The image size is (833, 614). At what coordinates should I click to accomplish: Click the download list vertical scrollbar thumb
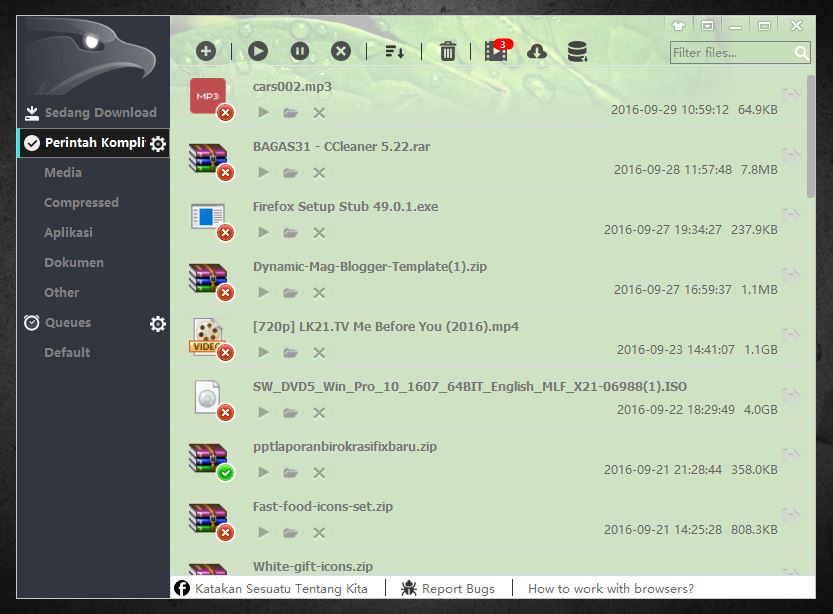811,137
